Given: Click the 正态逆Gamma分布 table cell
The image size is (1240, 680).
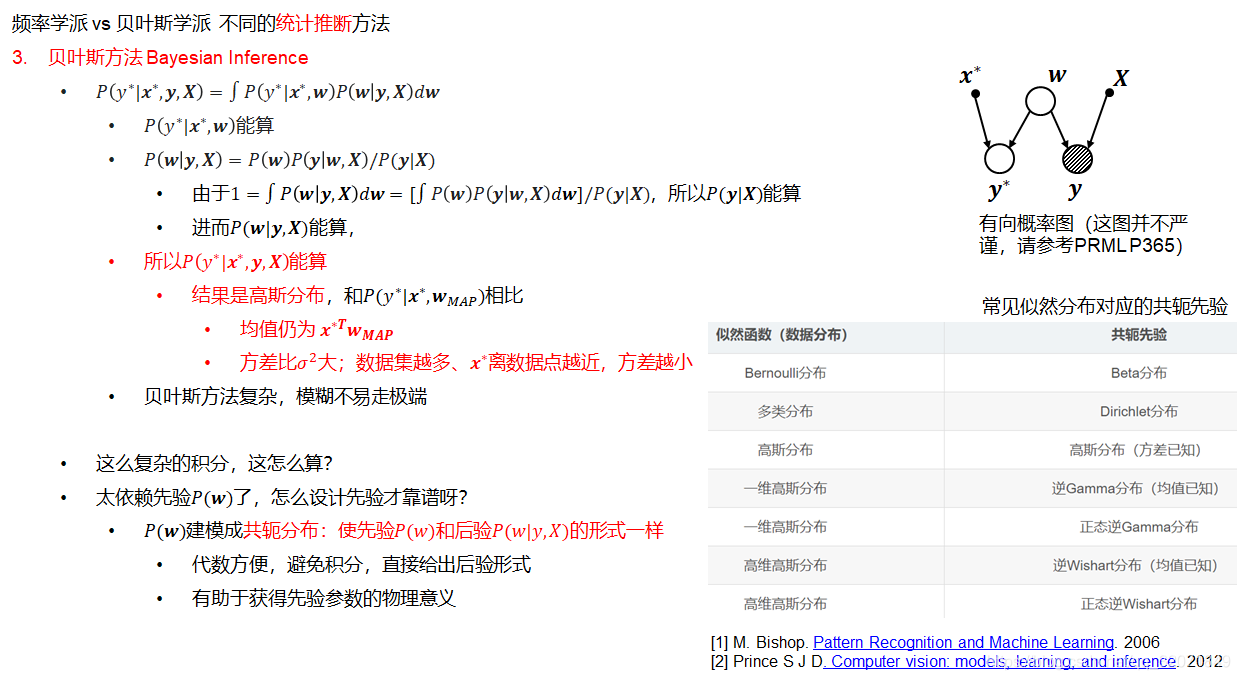Looking at the screenshot, I should point(1139,527).
